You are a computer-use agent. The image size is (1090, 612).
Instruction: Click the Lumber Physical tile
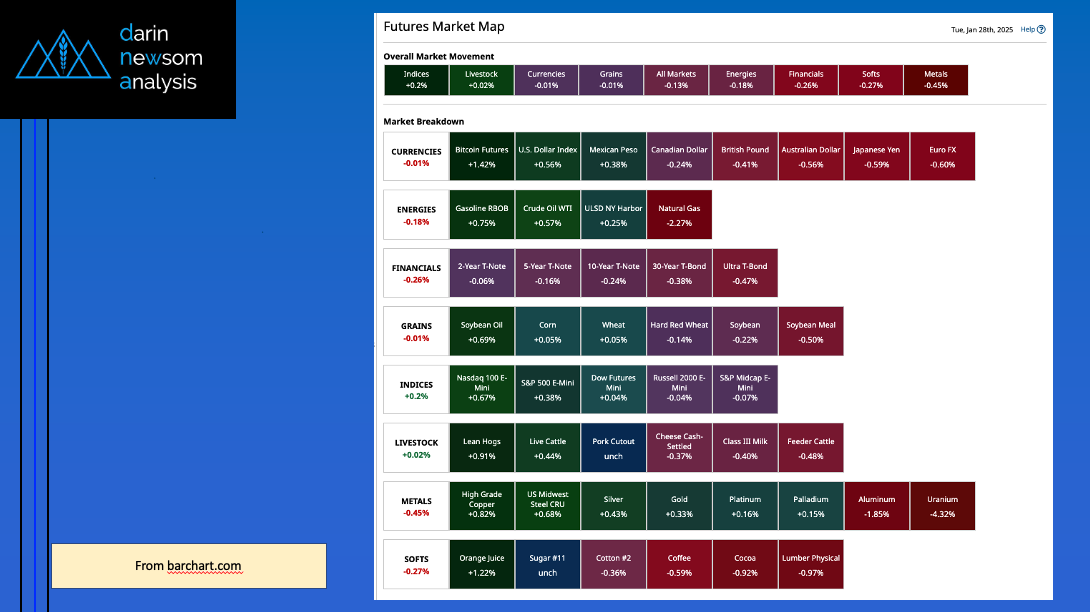coord(811,564)
